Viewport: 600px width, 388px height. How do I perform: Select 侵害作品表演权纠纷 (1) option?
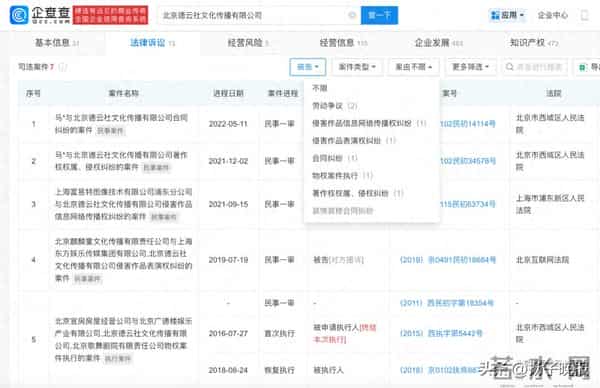[354, 141]
